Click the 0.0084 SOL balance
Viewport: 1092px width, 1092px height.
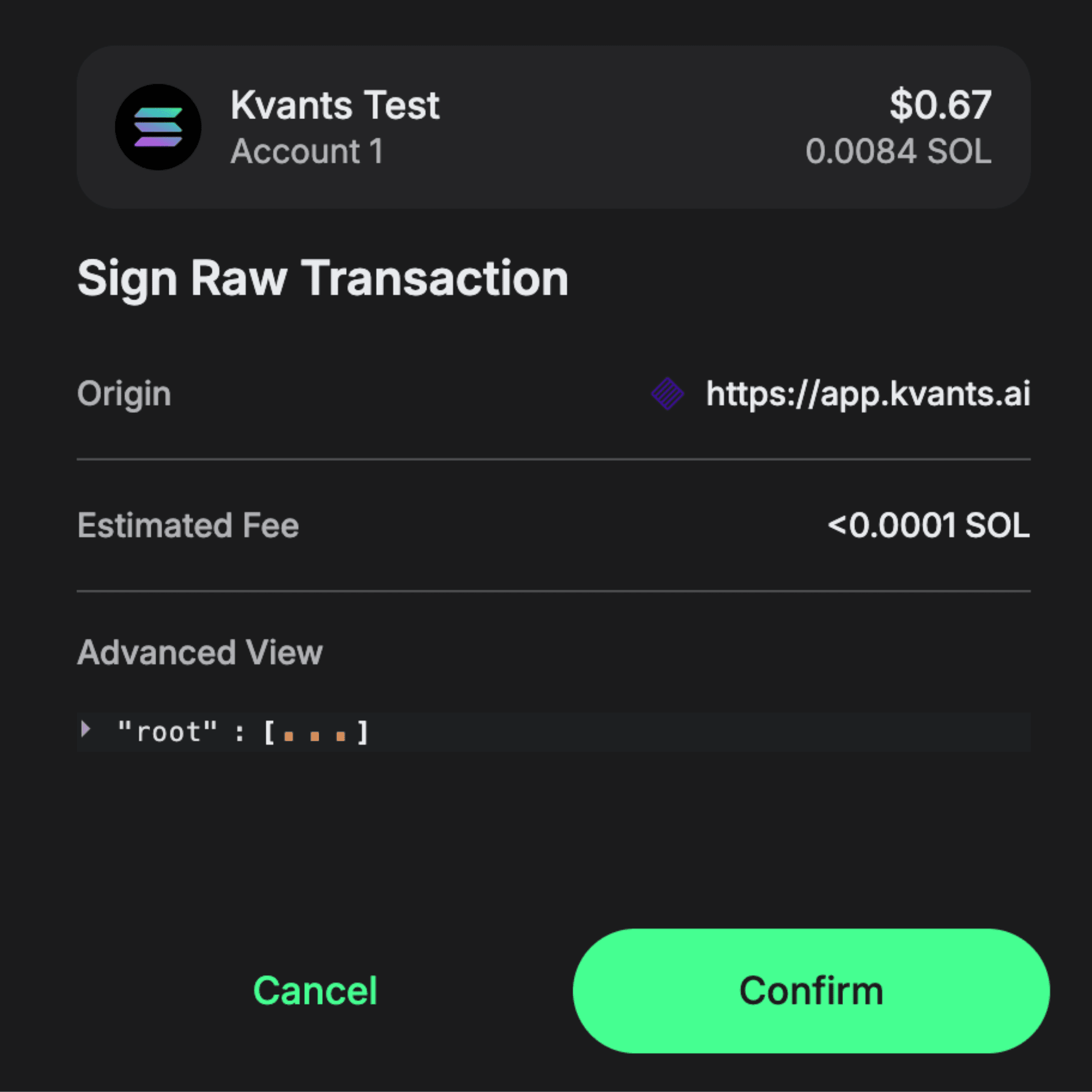(898, 151)
